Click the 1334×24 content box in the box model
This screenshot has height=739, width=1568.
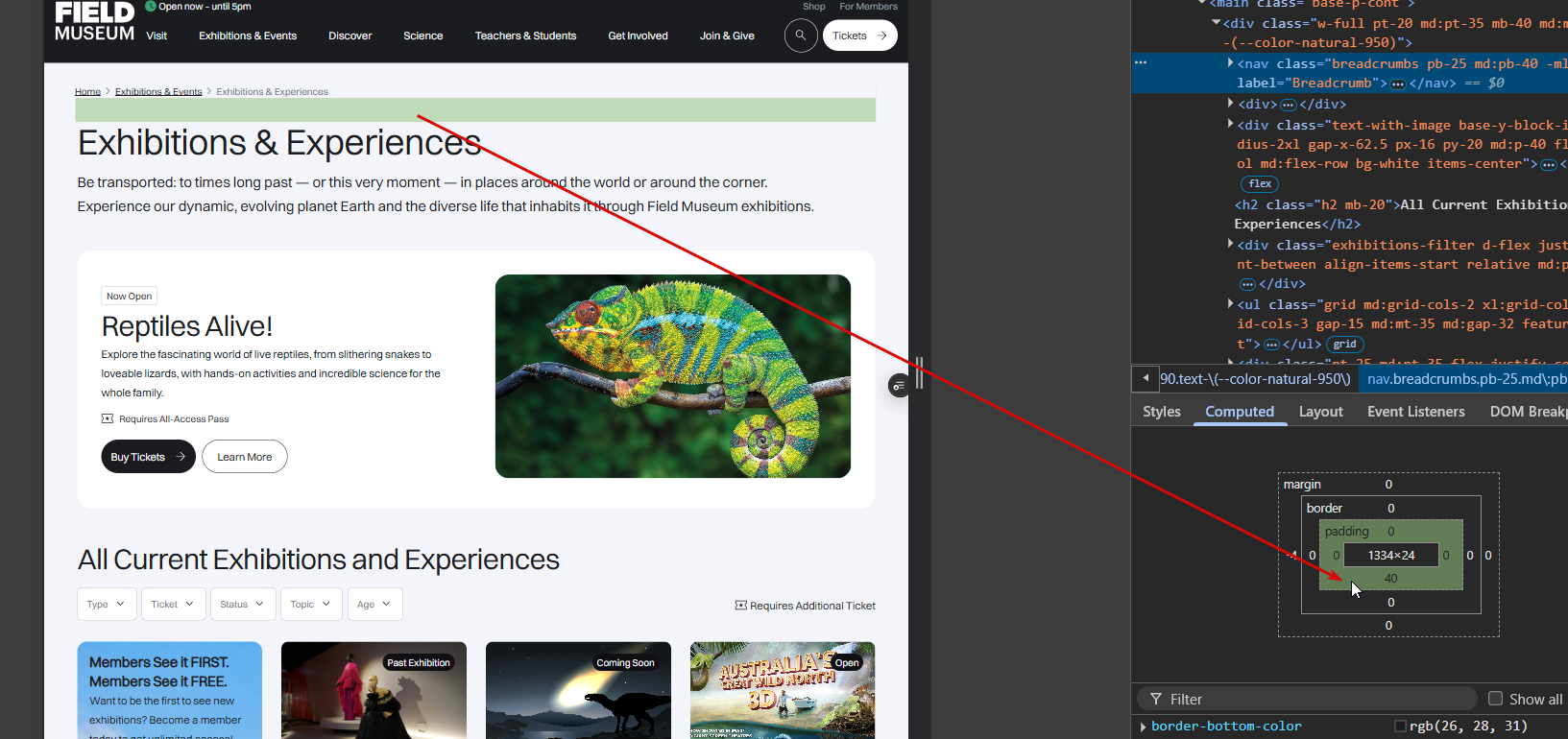[1391, 555]
